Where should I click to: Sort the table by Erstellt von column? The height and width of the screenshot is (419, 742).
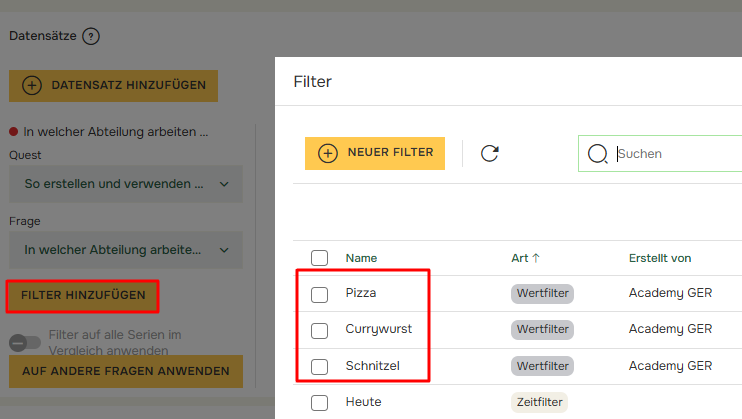[x=660, y=258]
